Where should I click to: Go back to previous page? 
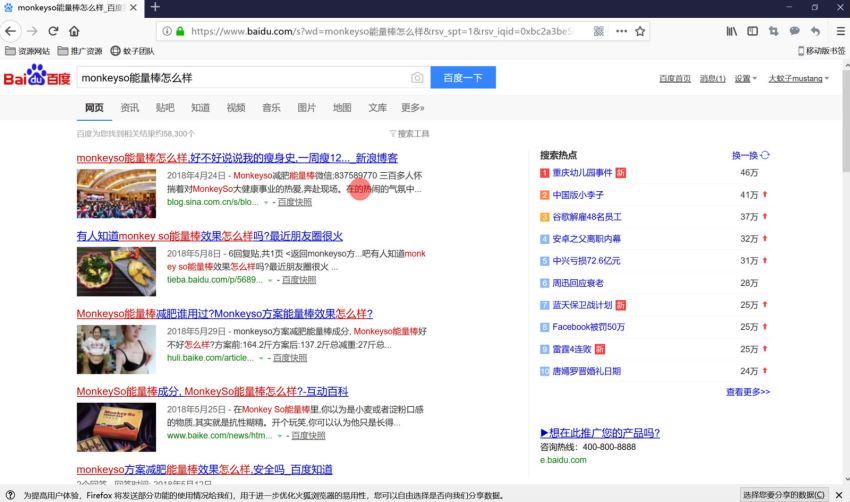click(10, 31)
